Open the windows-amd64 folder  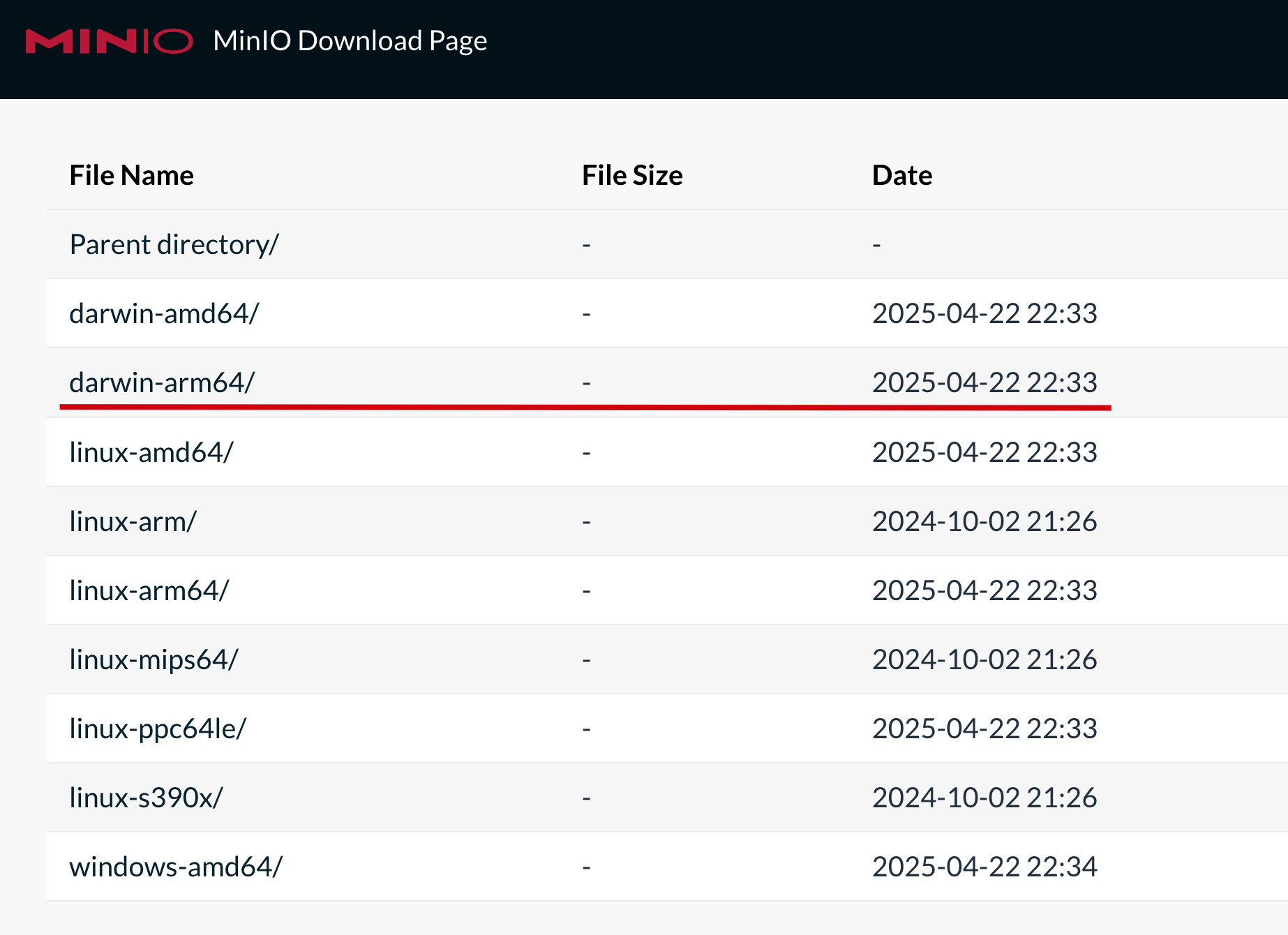tap(176, 867)
